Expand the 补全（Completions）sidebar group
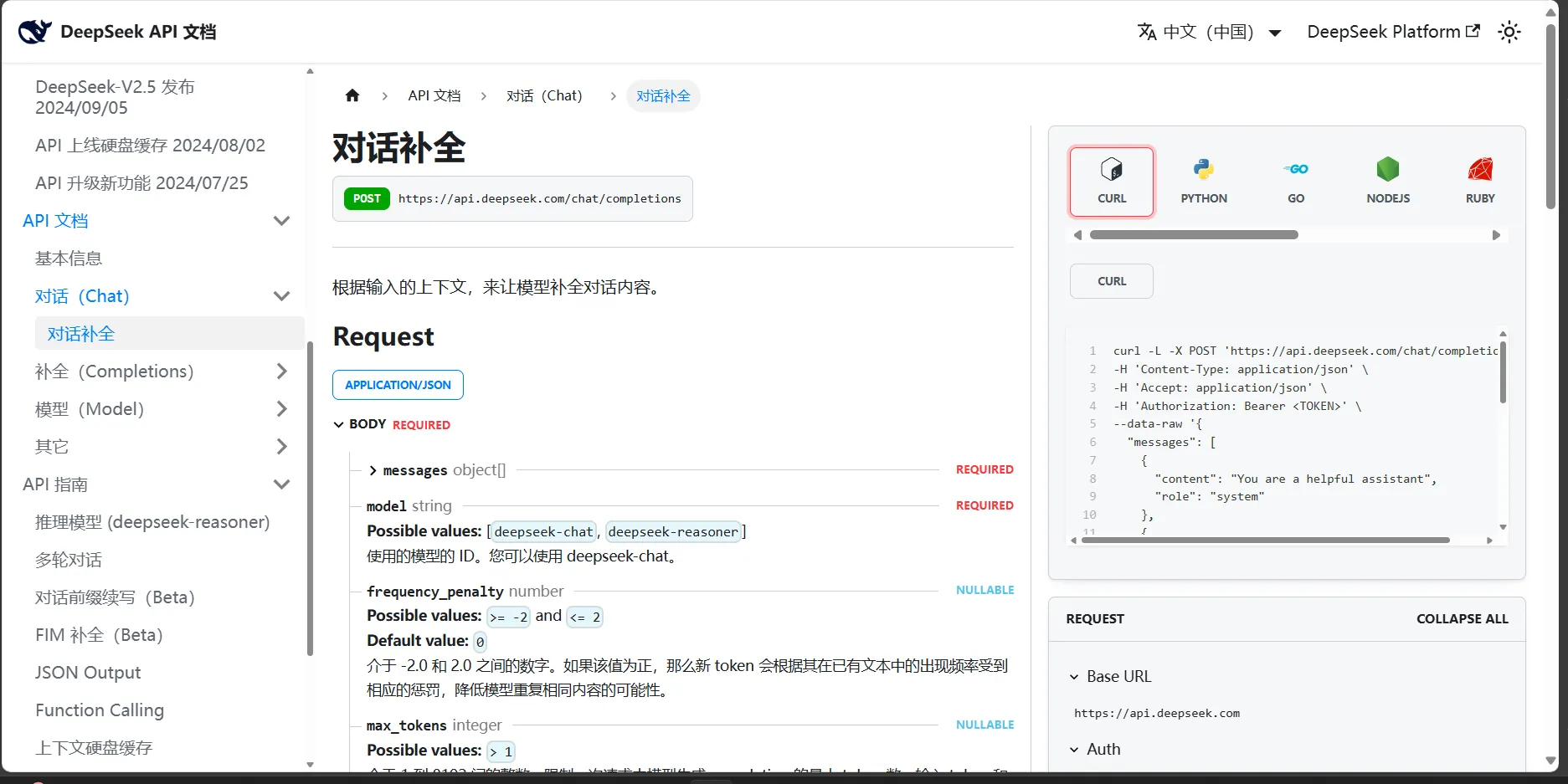Screen dimensions: 1568x784 point(282,372)
